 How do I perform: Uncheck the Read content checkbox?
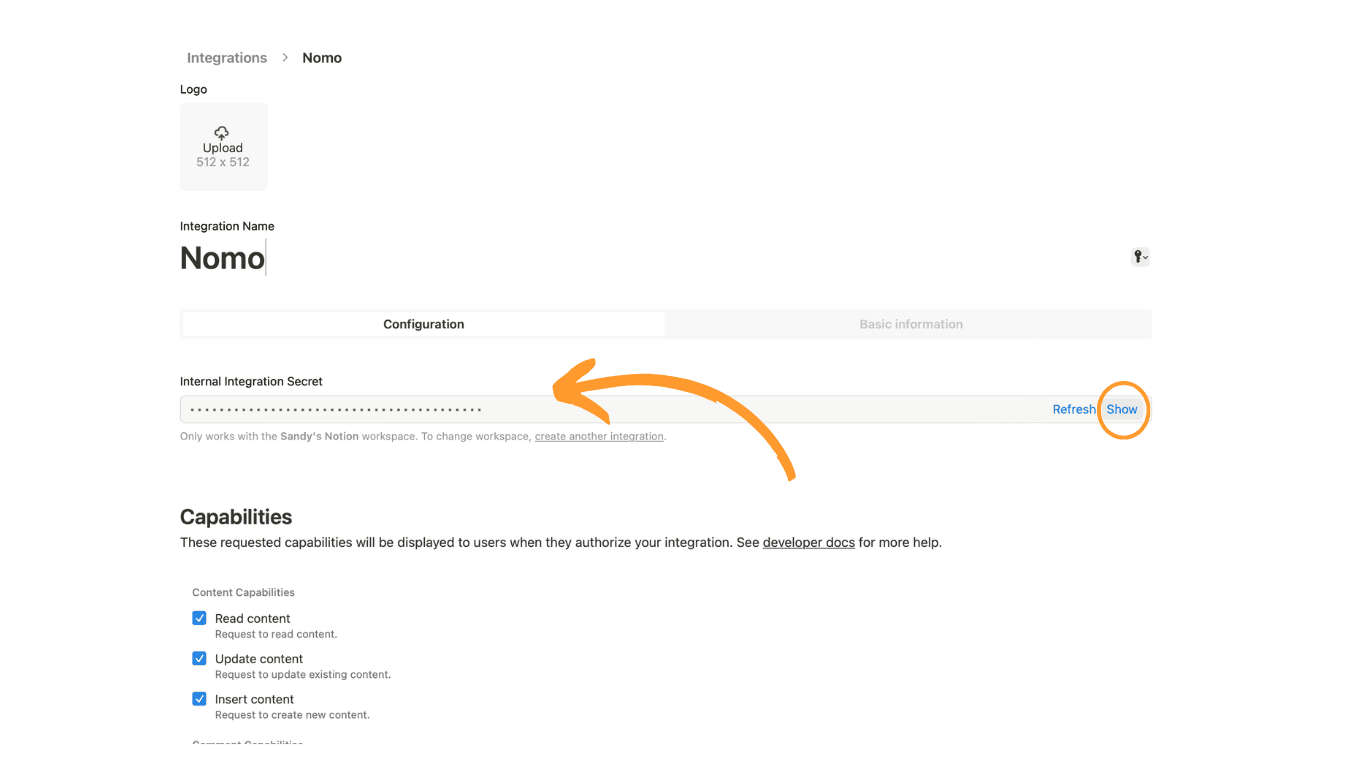point(199,618)
